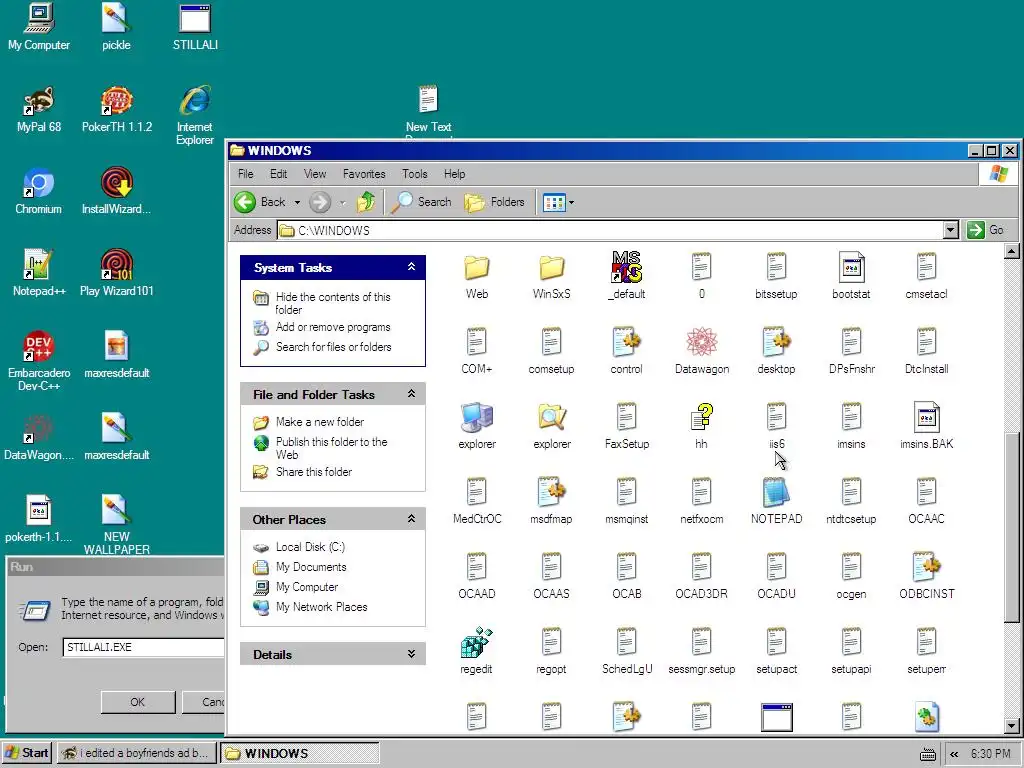Image resolution: width=1024 pixels, height=768 pixels.
Task: Collapse the File and Folder Tasks panel
Action: click(x=411, y=394)
